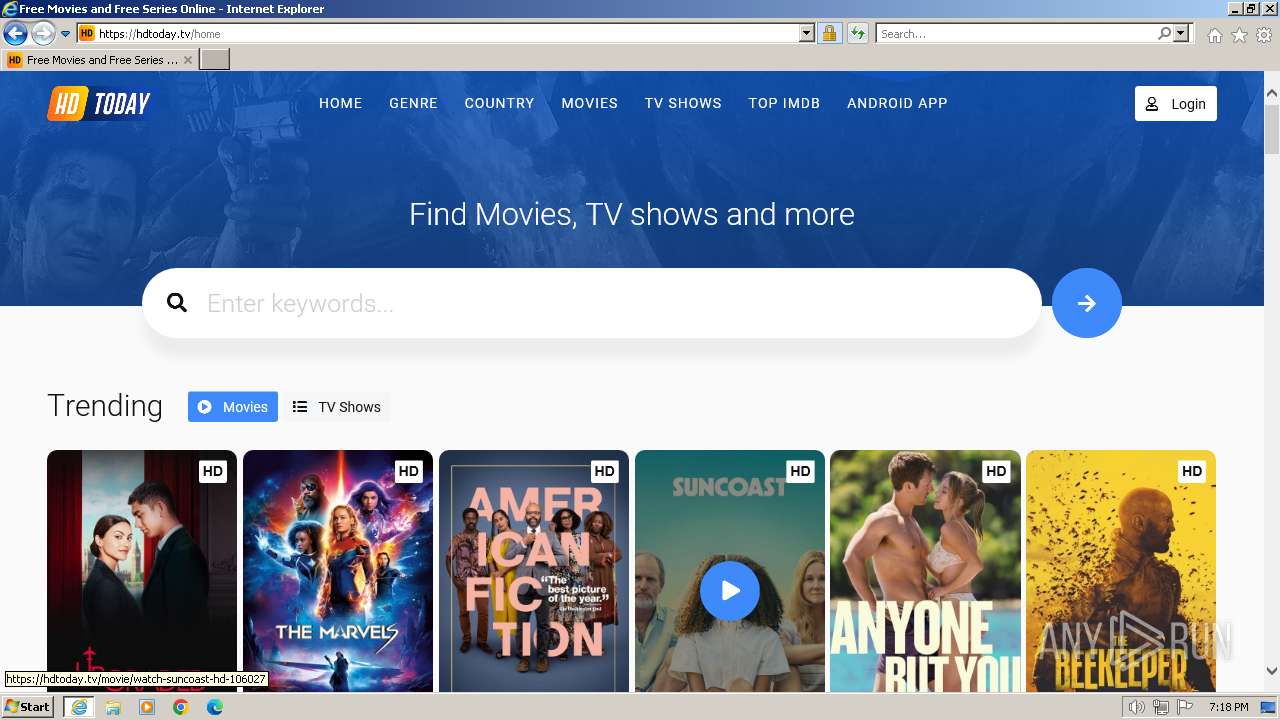Viewport: 1280px width, 720px height.
Task: Click the HD badge on The Beekeeper
Action: click(x=1192, y=471)
